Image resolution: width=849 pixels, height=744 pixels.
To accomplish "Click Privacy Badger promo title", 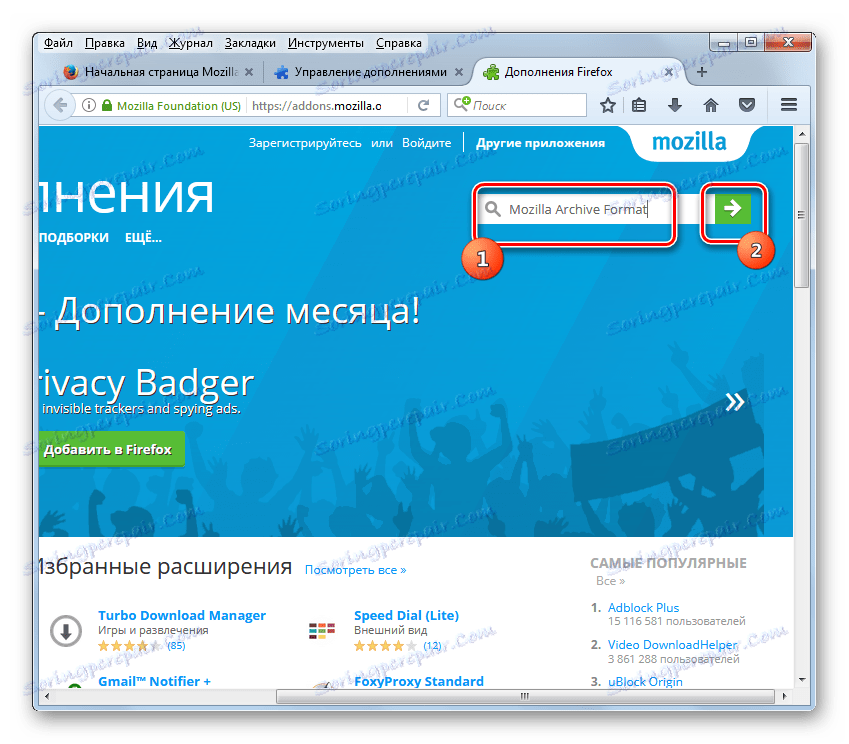I will [147, 383].
